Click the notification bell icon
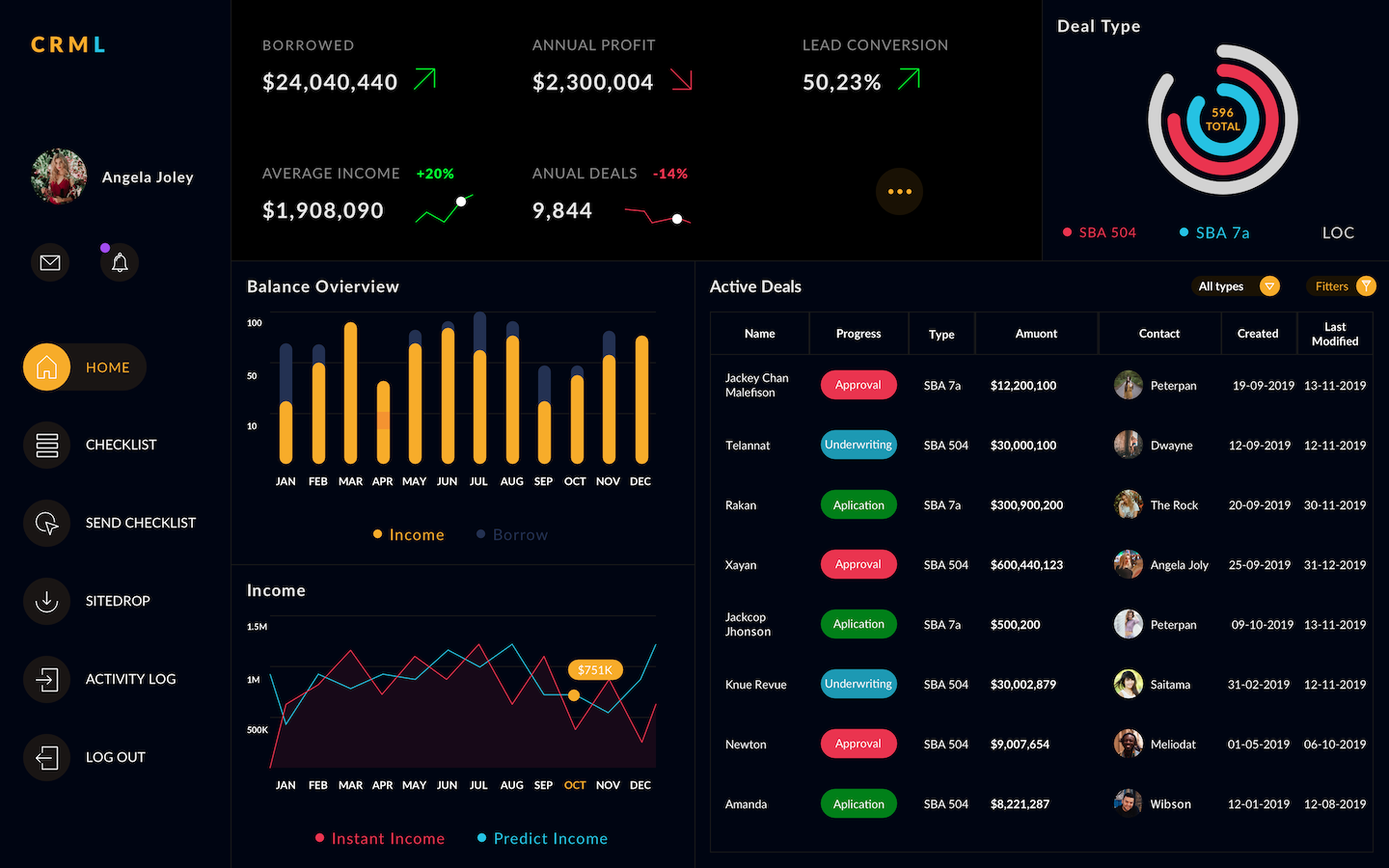Image resolution: width=1389 pixels, height=868 pixels. pos(120,262)
